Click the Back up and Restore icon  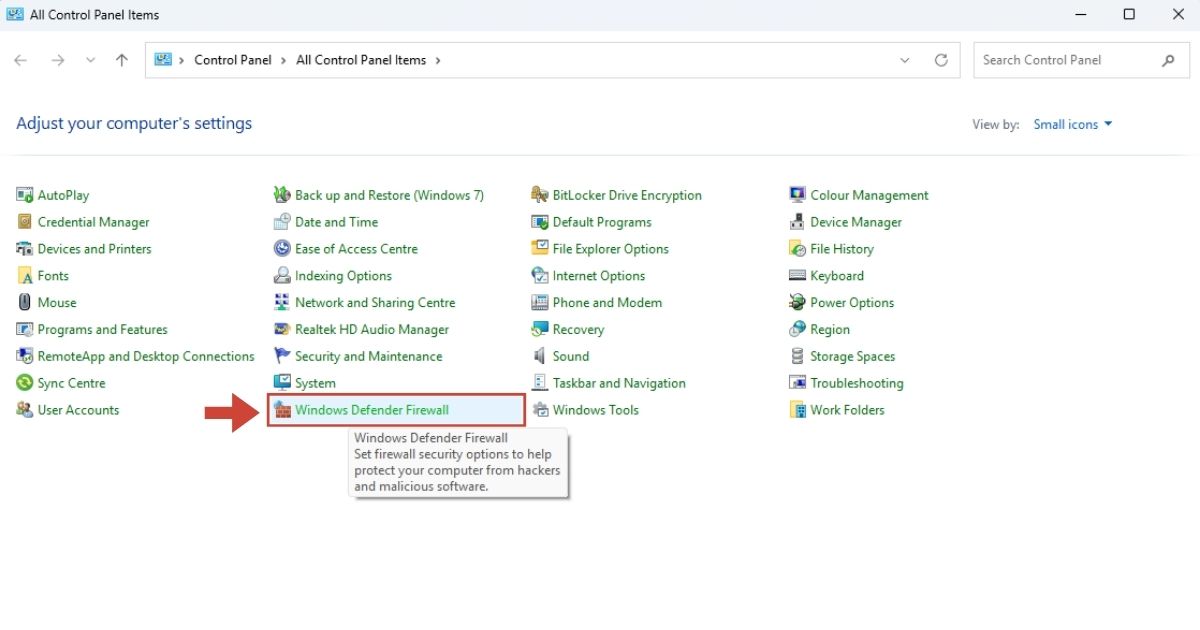[x=282, y=195]
